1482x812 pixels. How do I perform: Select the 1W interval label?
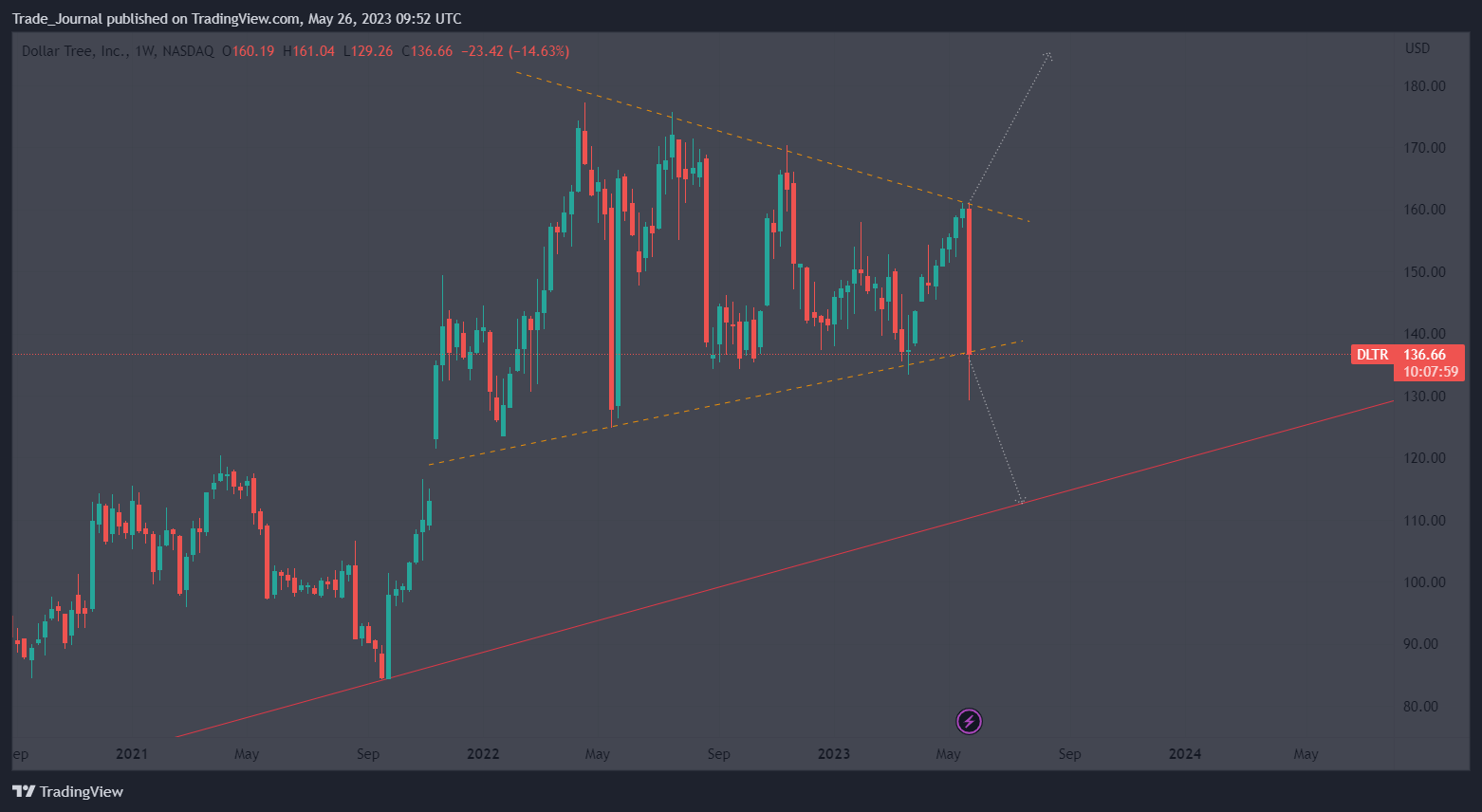click(145, 51)
